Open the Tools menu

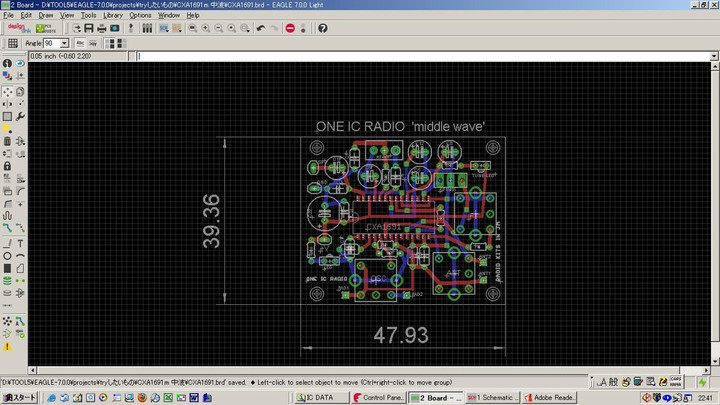coord(88,16)
